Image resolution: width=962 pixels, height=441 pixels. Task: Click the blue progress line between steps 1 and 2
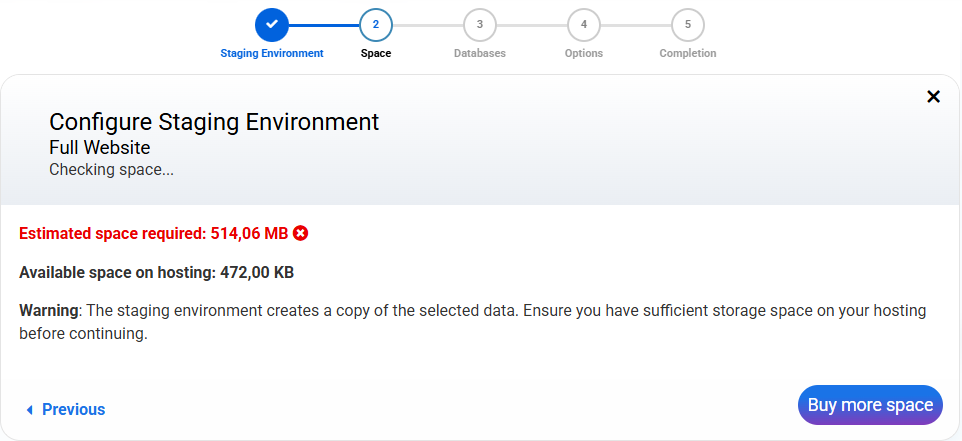pyautogui.click(x=324, y=24)
